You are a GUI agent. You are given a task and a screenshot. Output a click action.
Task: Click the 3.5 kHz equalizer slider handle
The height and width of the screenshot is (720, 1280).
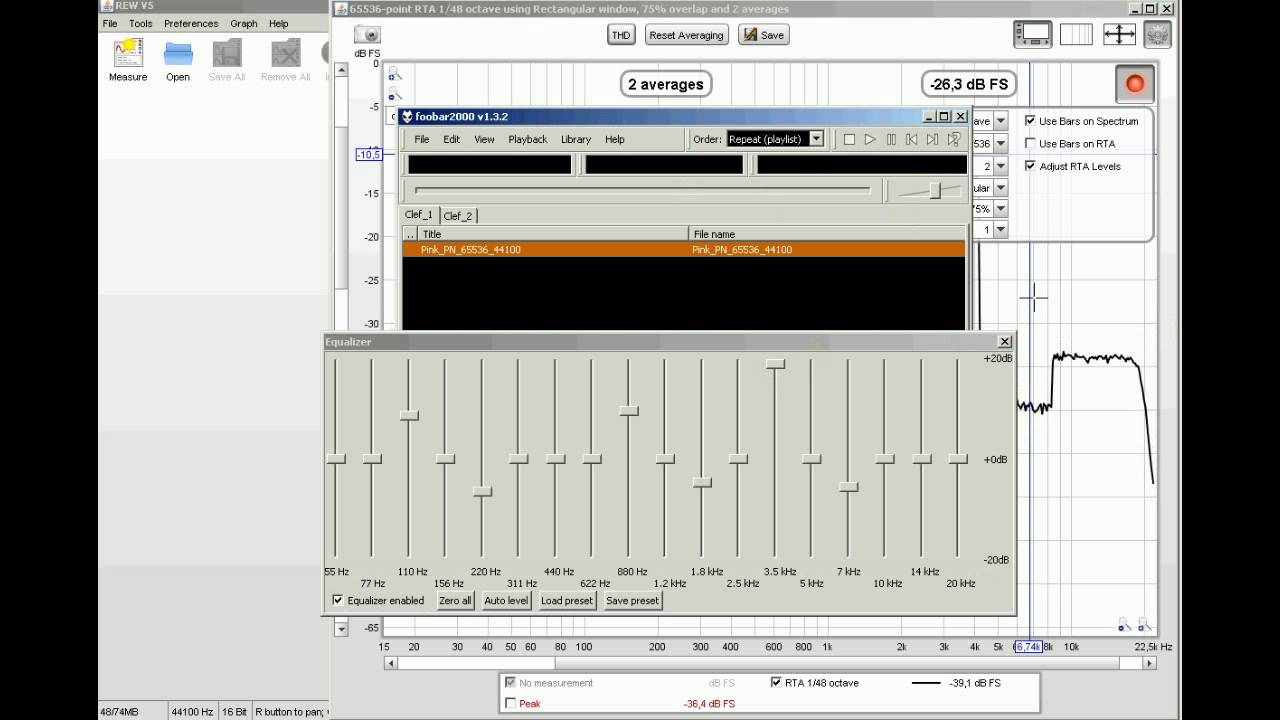tap(775, 364)
